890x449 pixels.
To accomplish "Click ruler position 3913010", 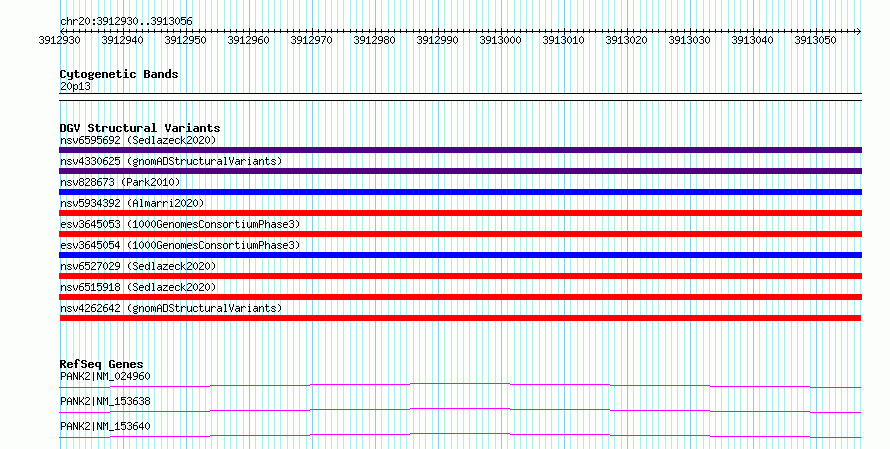I will pyautogui.click(x=564, y=40).
